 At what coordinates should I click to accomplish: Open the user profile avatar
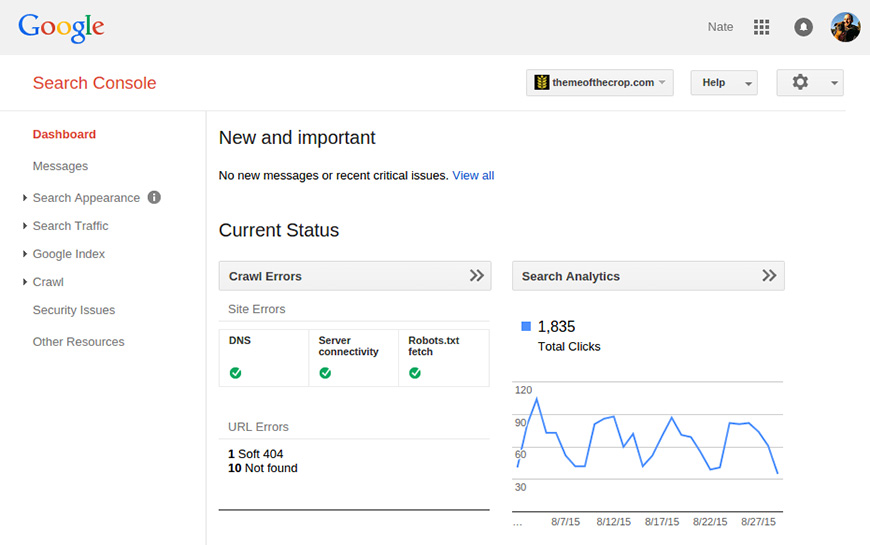pyautogui.click(x=845, y=27)
